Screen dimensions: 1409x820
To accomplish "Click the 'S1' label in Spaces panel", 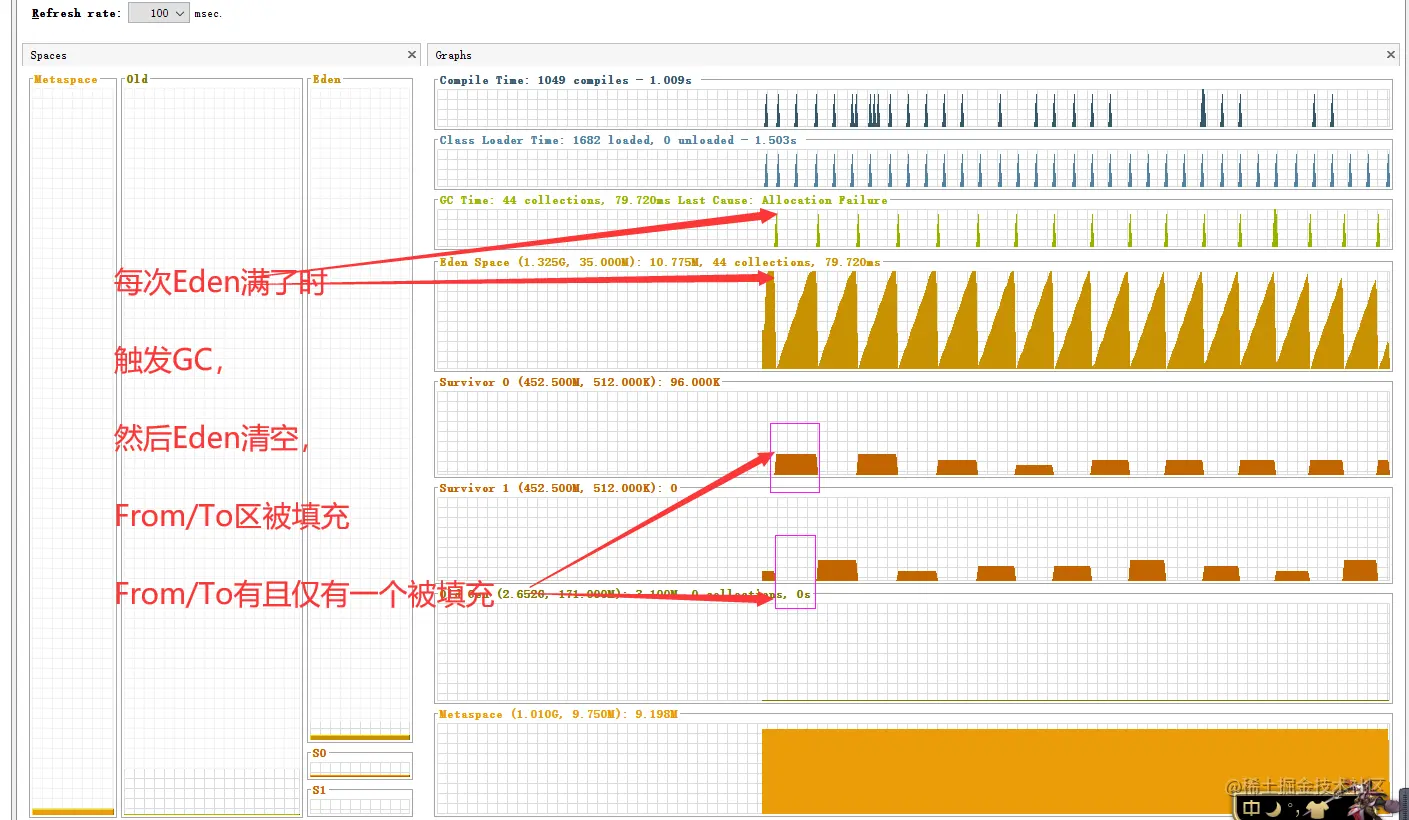I will pos(320,789).
